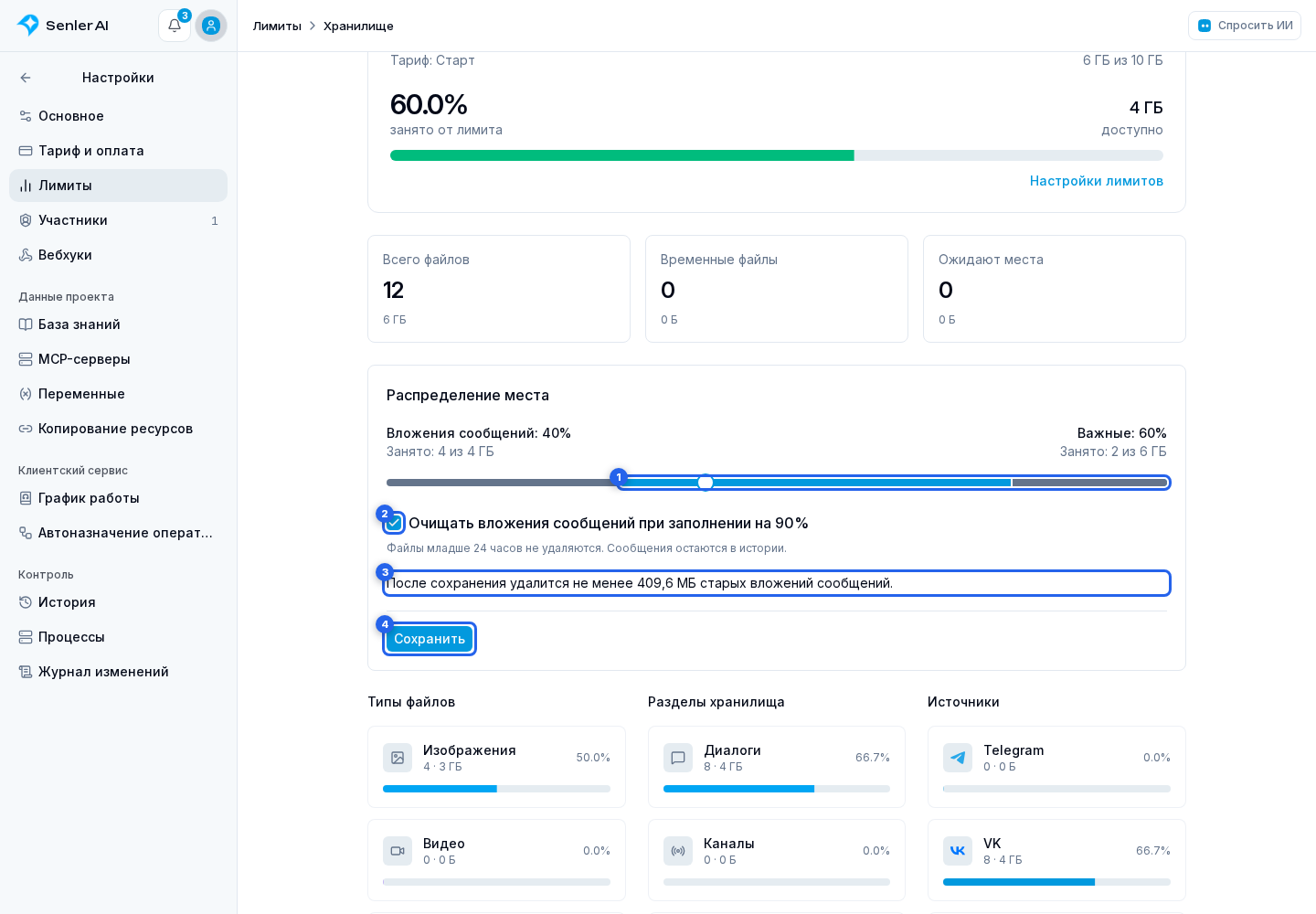1316x914 pixels.
Task: Click the Senler AI logo
Action: tap(63, 26)
